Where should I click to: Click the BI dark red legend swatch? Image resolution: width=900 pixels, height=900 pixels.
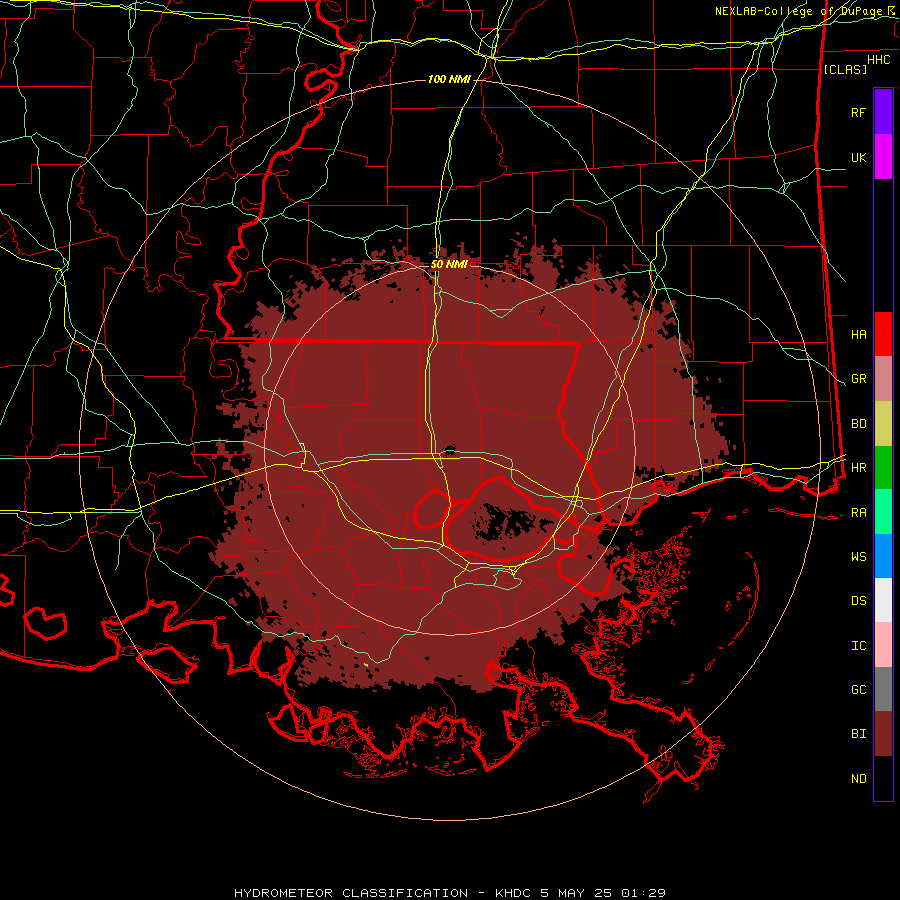pyautogui.click(x=883, y=734)
